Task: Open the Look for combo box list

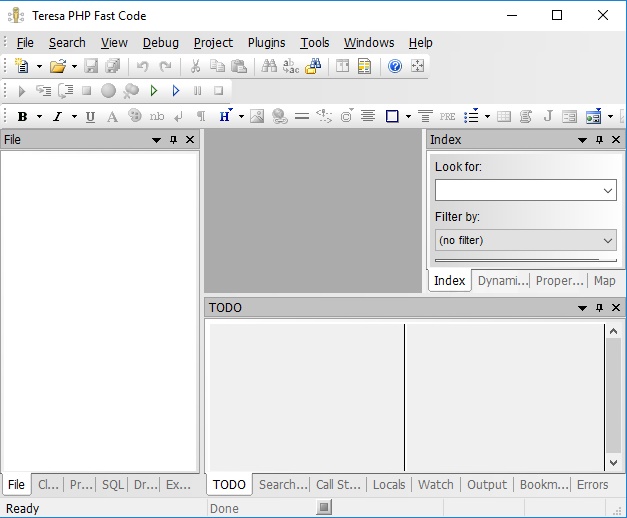Action: [x=608, y=190]
